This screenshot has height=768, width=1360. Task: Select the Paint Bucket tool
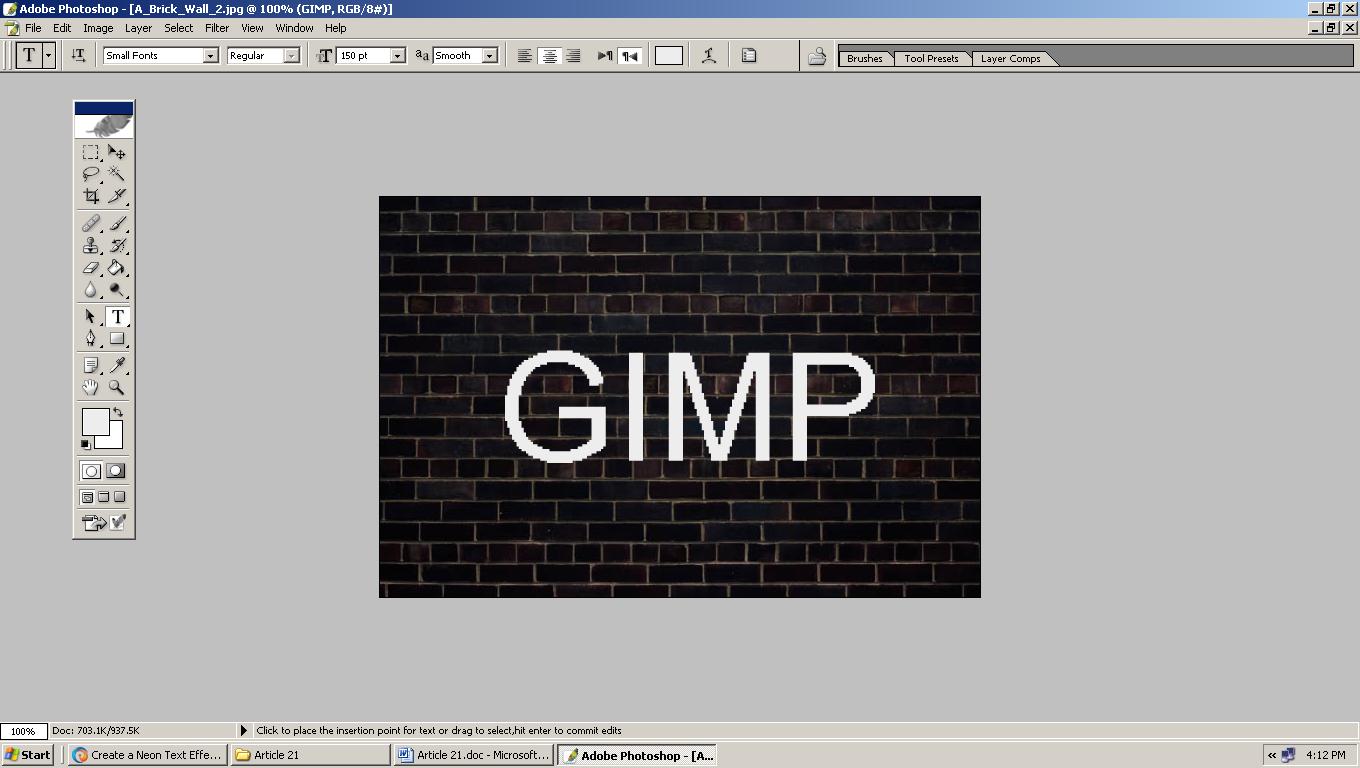(117, 268)
